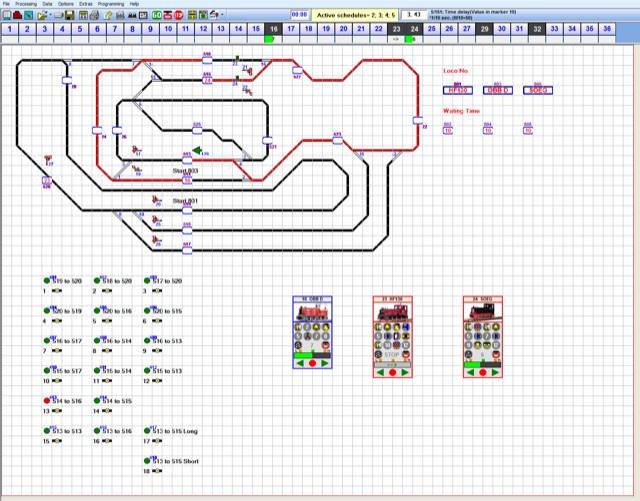Viewport: 640px width, 501px height.
Task: Click the SOEG locomotive image
Action: click(482, 313)
